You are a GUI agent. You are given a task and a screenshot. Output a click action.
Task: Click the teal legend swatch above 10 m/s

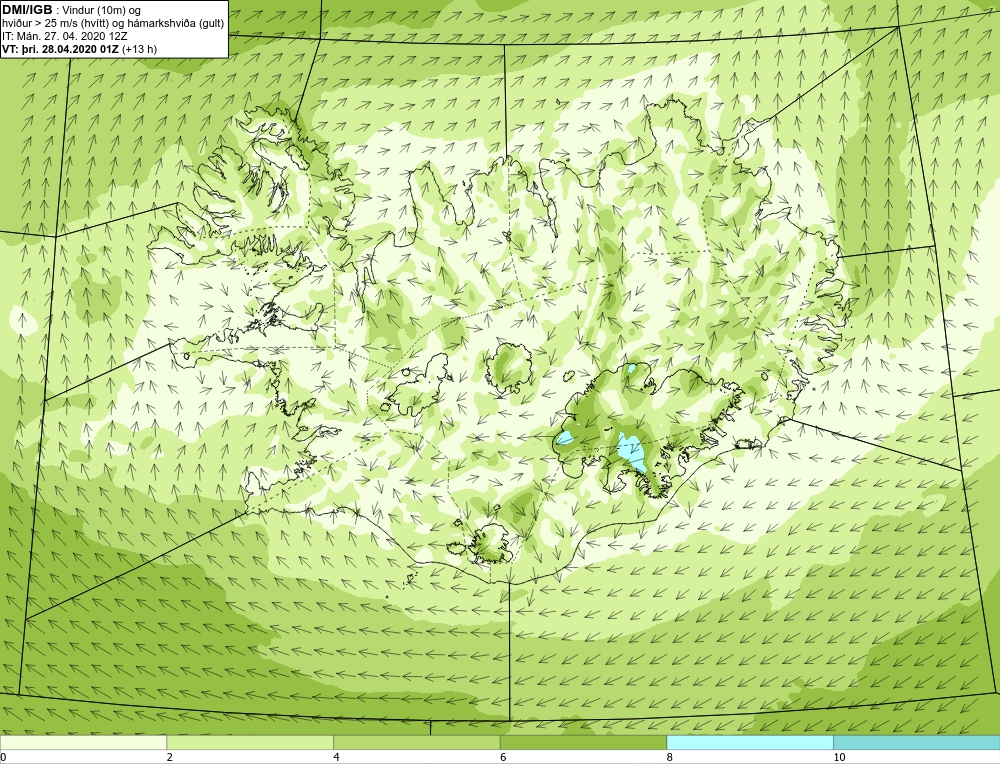[x=916, y=742]
